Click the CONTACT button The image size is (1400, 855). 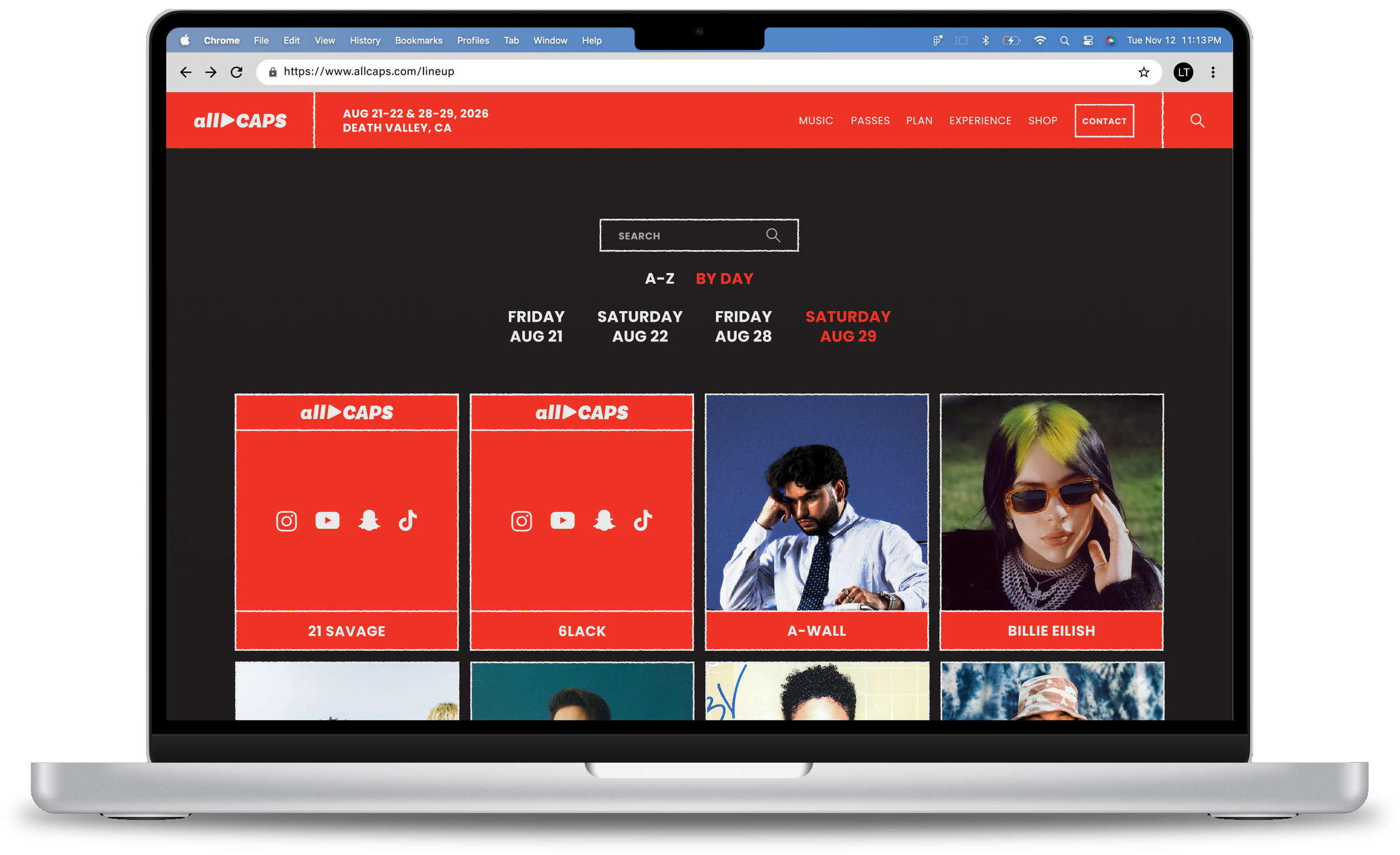1103,120
